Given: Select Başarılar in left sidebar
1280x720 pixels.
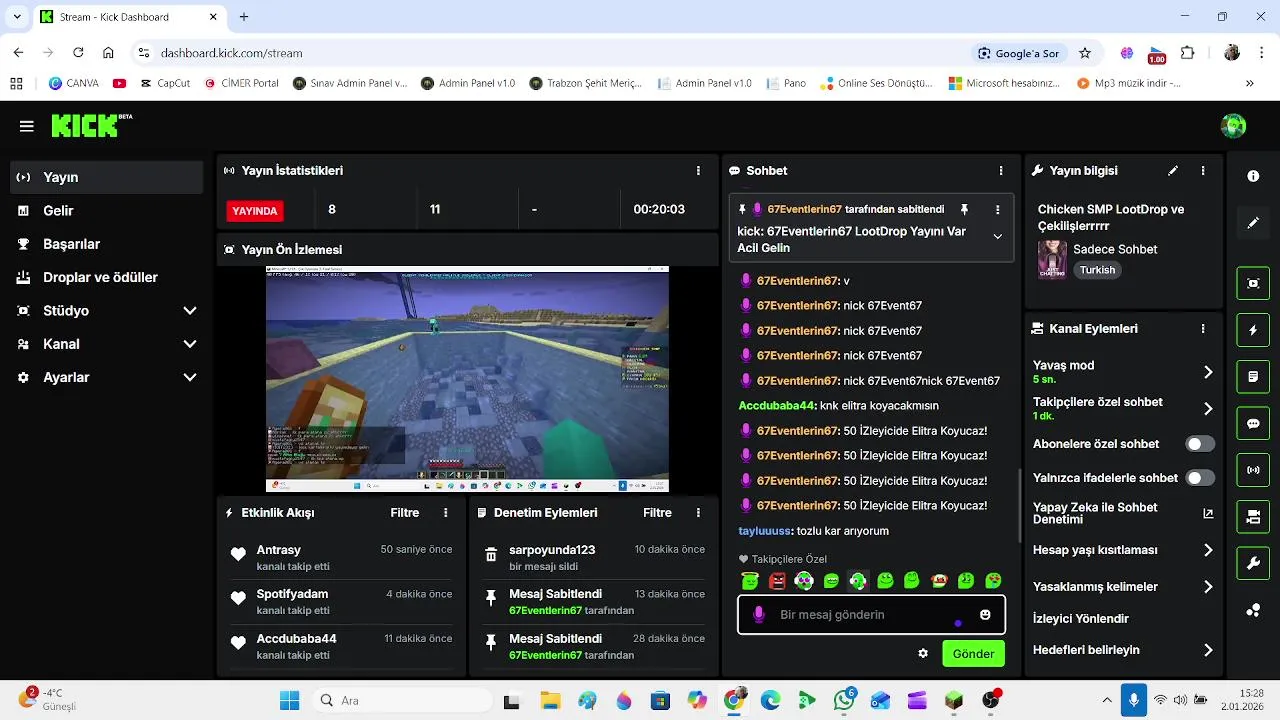Looking at the screenshot, I should 105,244.
